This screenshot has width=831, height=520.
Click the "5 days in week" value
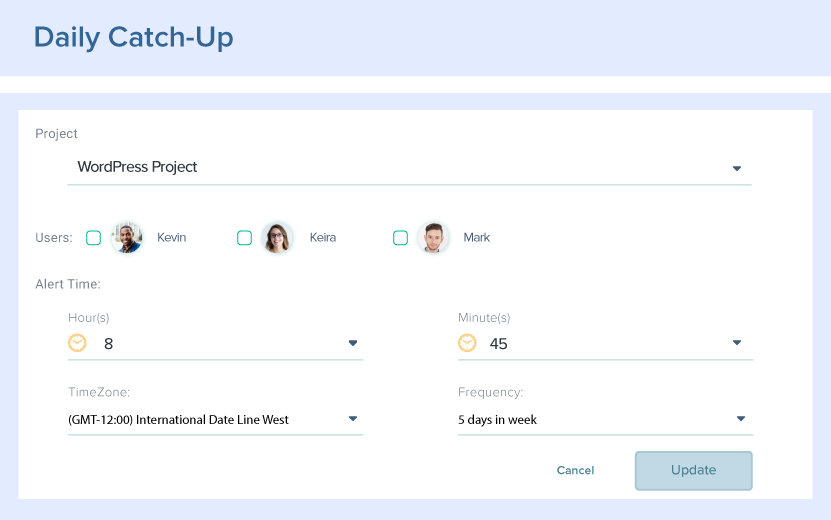click(497, 420)
